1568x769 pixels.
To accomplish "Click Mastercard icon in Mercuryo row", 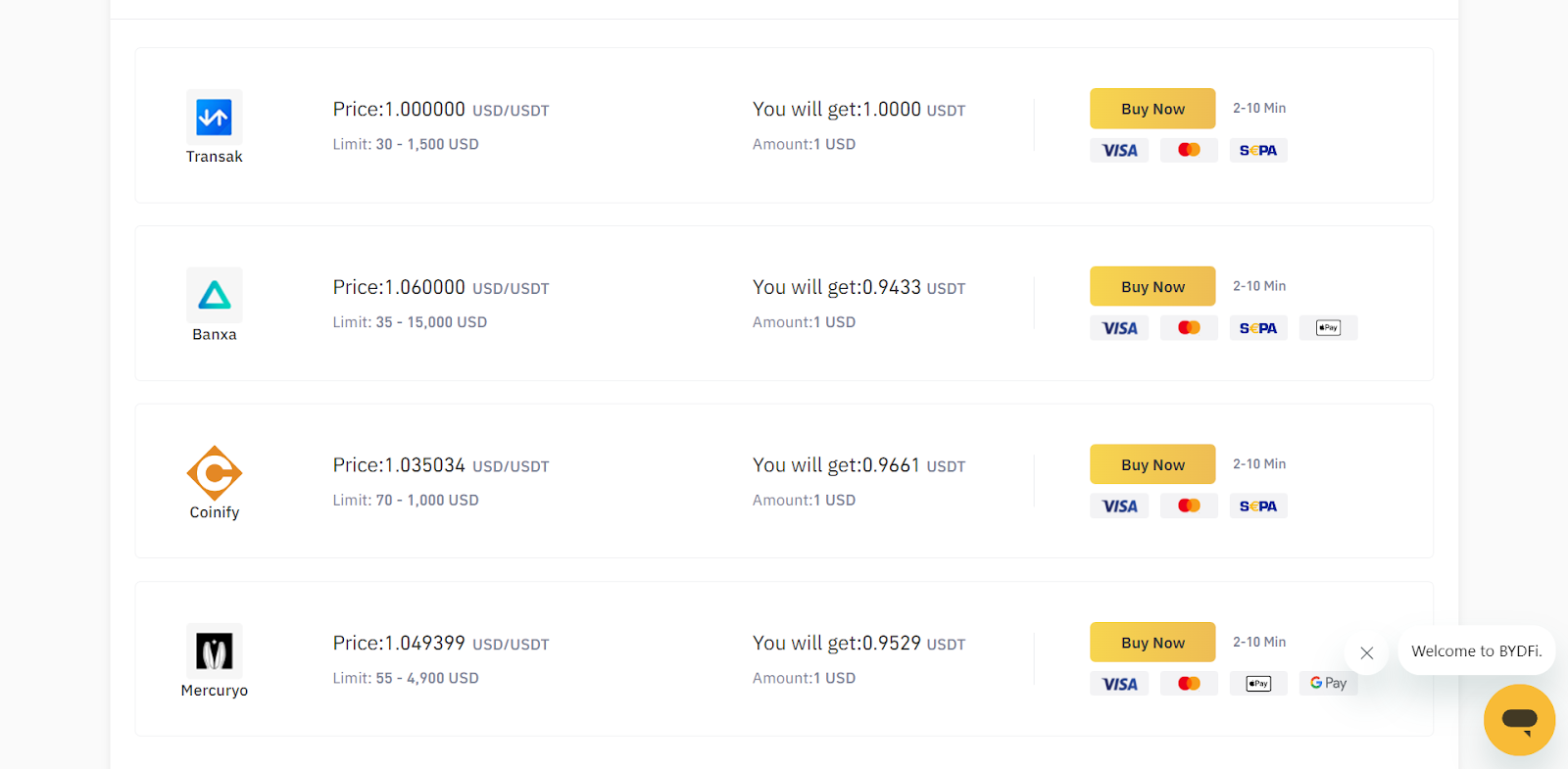I will pos(1189,684).
